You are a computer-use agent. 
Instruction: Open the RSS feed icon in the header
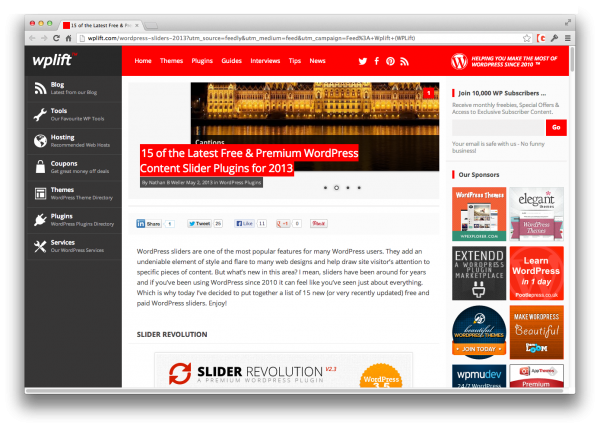(x=404, y=61)
